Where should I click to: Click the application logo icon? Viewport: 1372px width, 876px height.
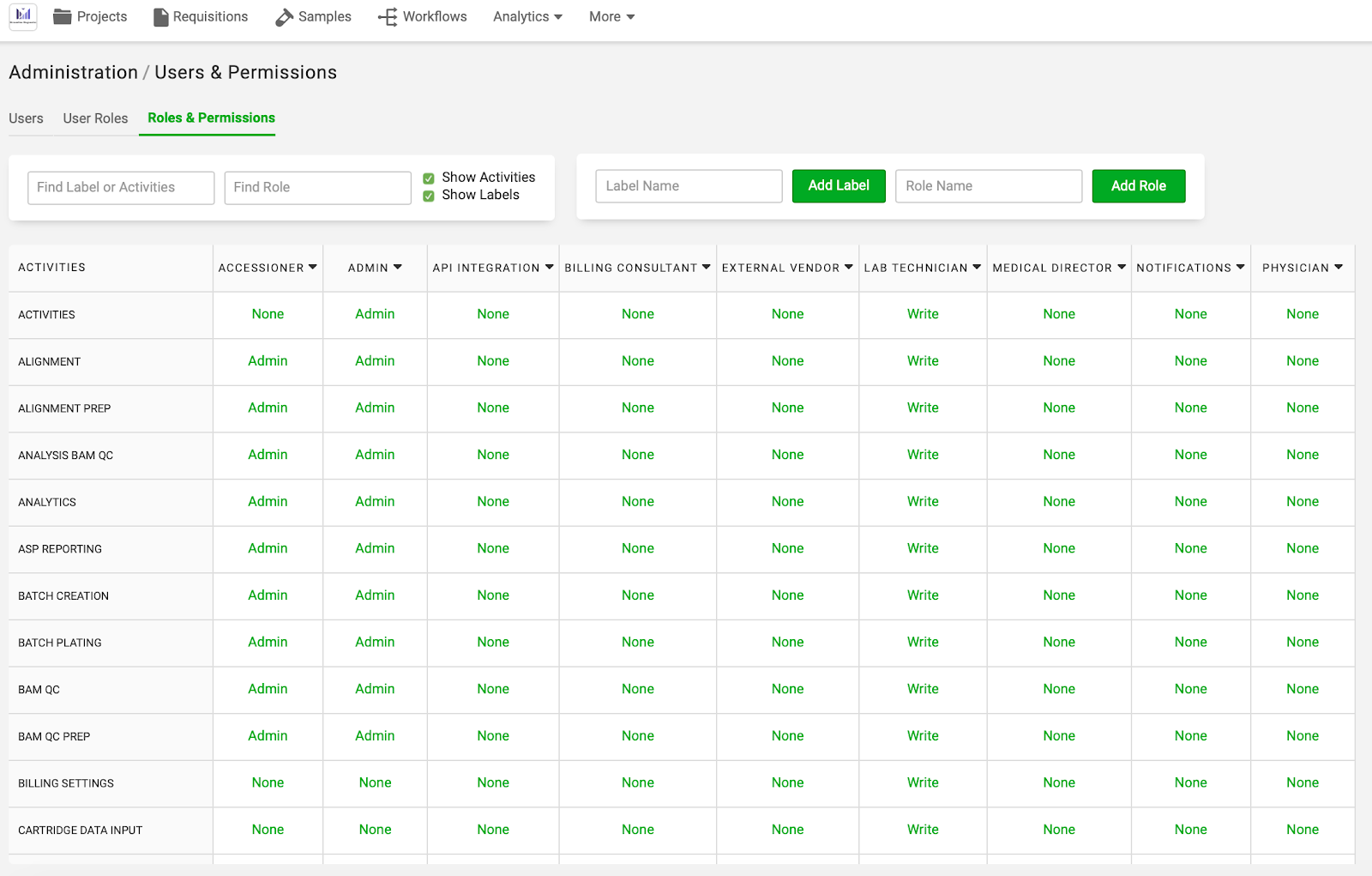coord(22,16)
